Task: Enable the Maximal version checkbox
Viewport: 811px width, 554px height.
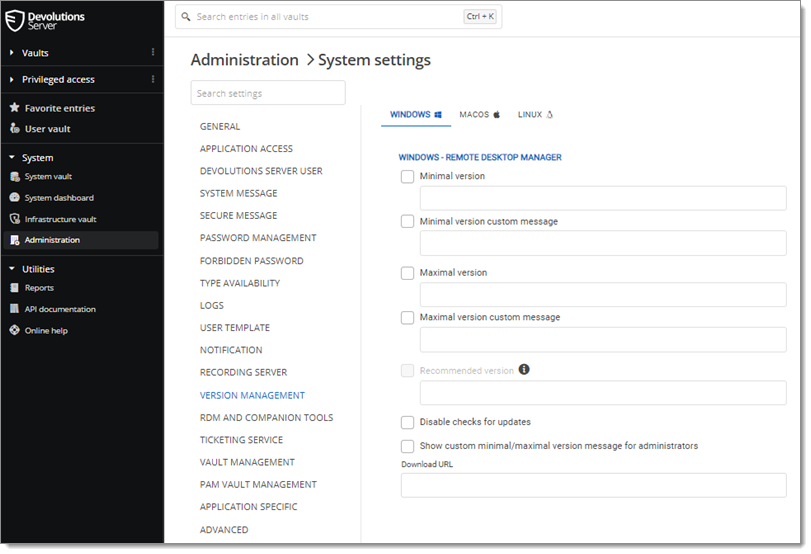Action: (408, 273)
